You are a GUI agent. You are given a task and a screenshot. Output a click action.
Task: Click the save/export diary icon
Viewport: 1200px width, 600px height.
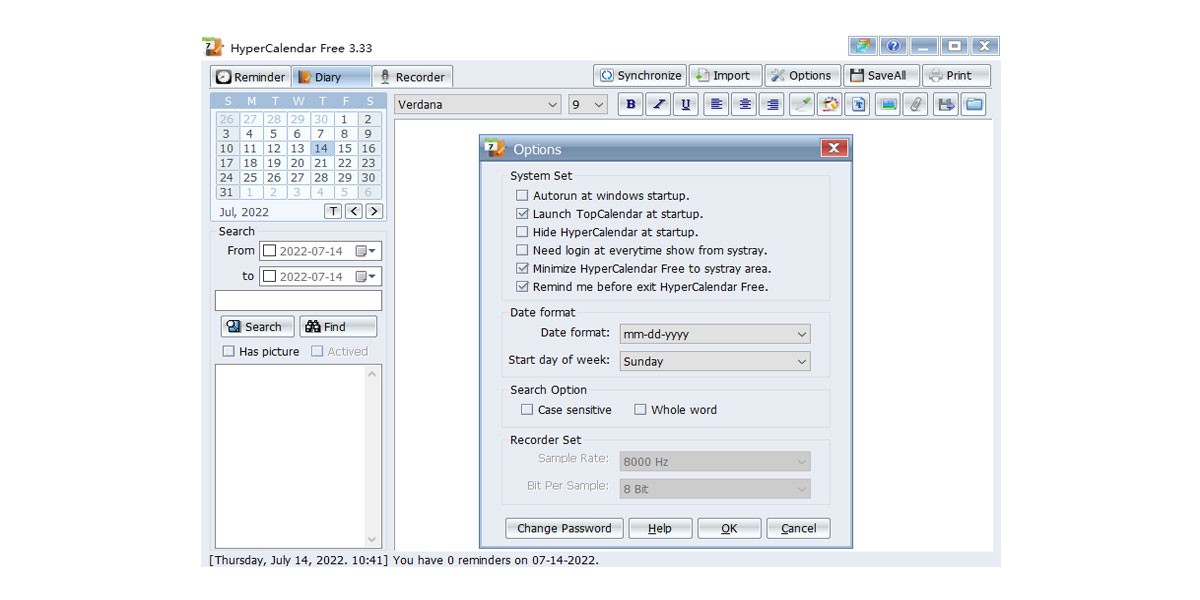[946, 104]
